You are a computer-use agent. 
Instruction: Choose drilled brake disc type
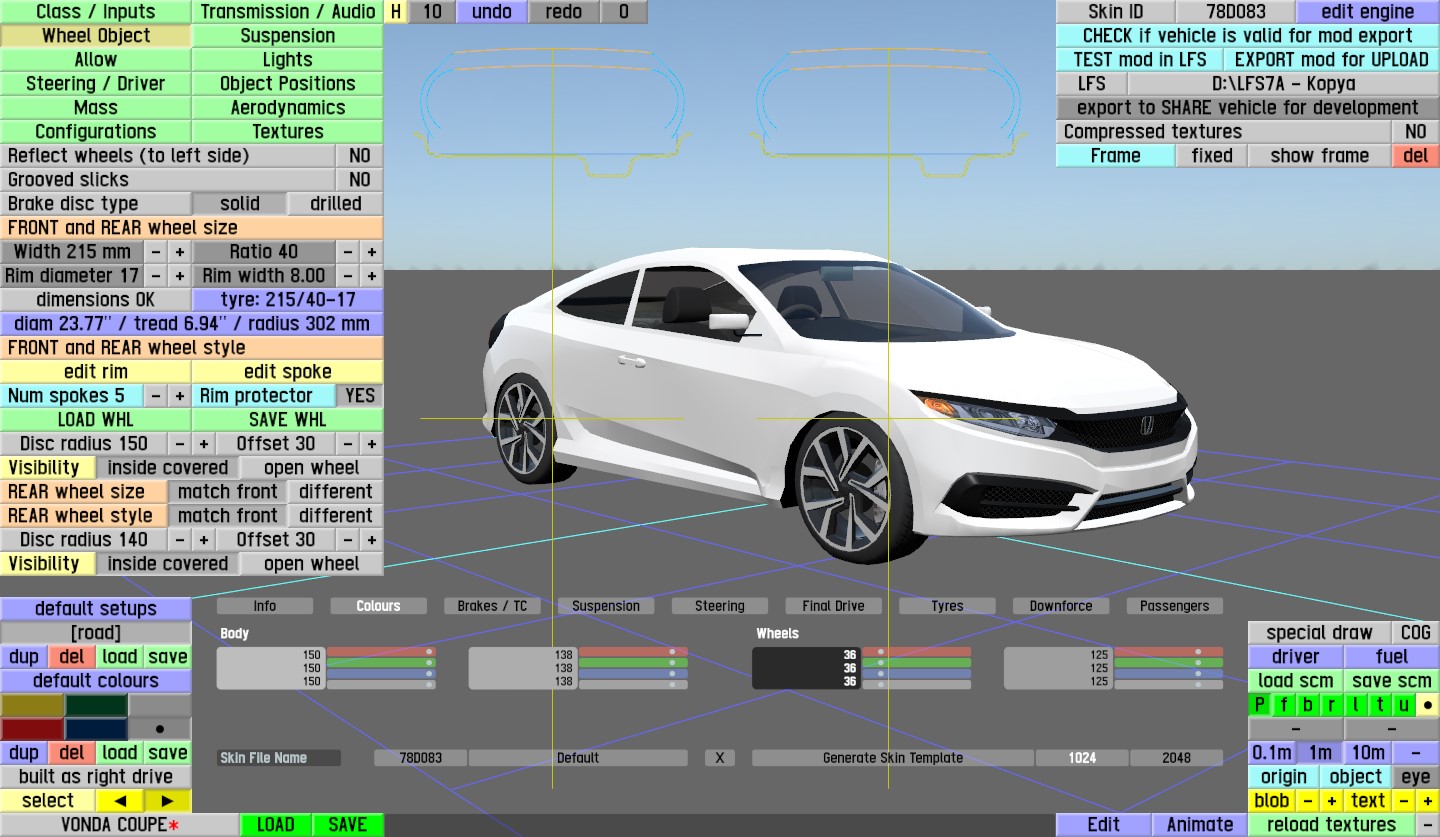coord(336,204)
